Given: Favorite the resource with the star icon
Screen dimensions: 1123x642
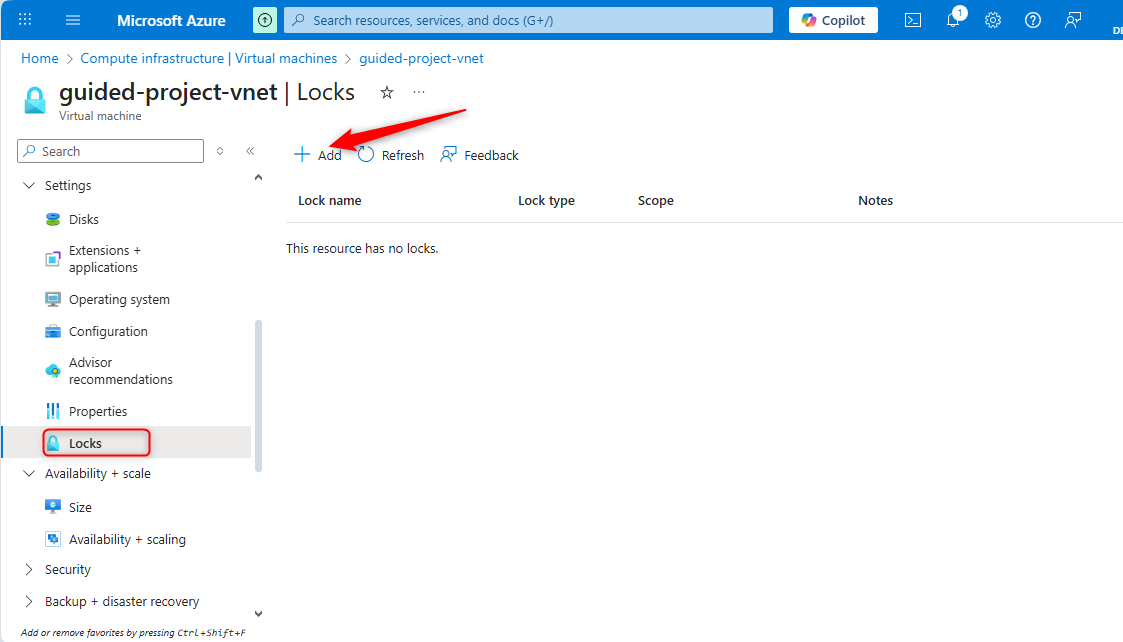Looking at the screenshot, I should click(387, 92).
